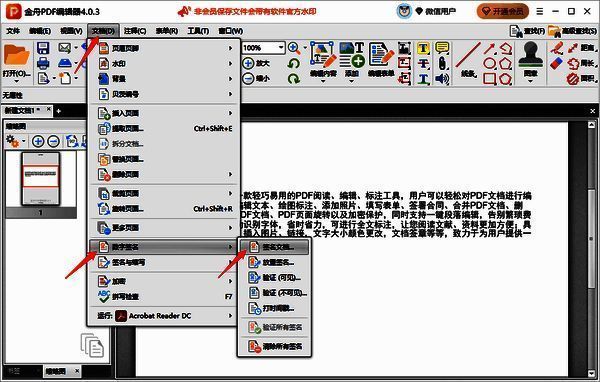Click the 微信用户 account label
This screenshot has width=600, height=382.
(440, 11)
